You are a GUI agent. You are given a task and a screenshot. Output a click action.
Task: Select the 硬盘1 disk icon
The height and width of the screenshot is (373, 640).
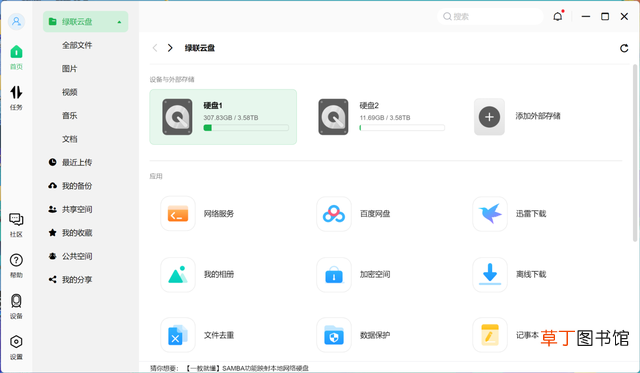(177, 117)
